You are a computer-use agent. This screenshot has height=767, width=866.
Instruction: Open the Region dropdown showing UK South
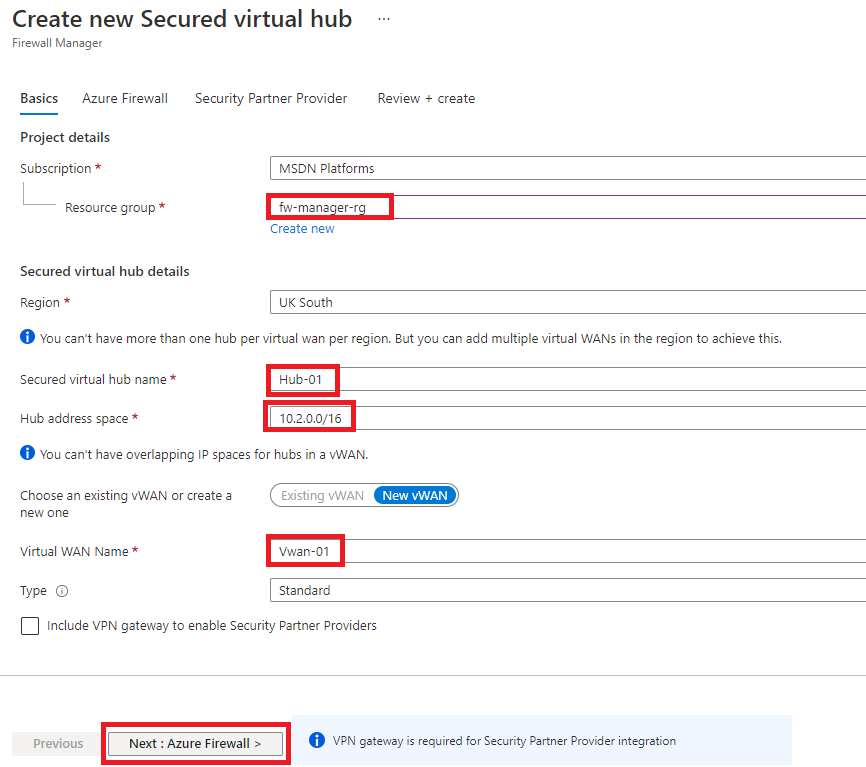pos(560,302)
